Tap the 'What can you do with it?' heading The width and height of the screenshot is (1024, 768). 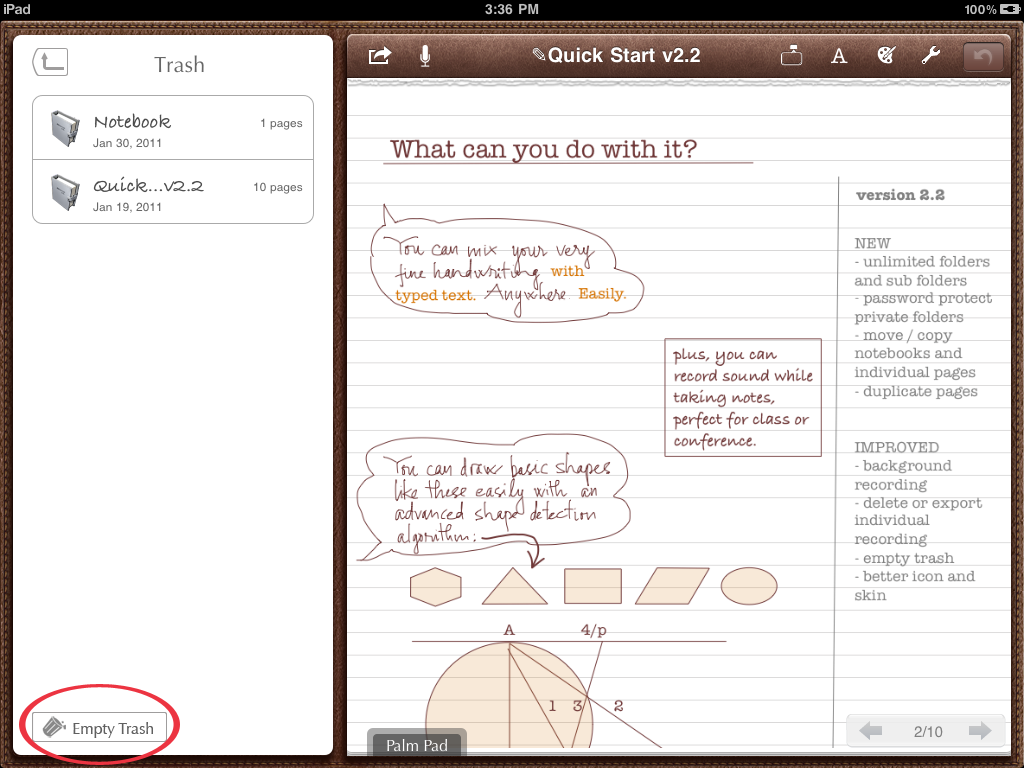tap(543, 149)
